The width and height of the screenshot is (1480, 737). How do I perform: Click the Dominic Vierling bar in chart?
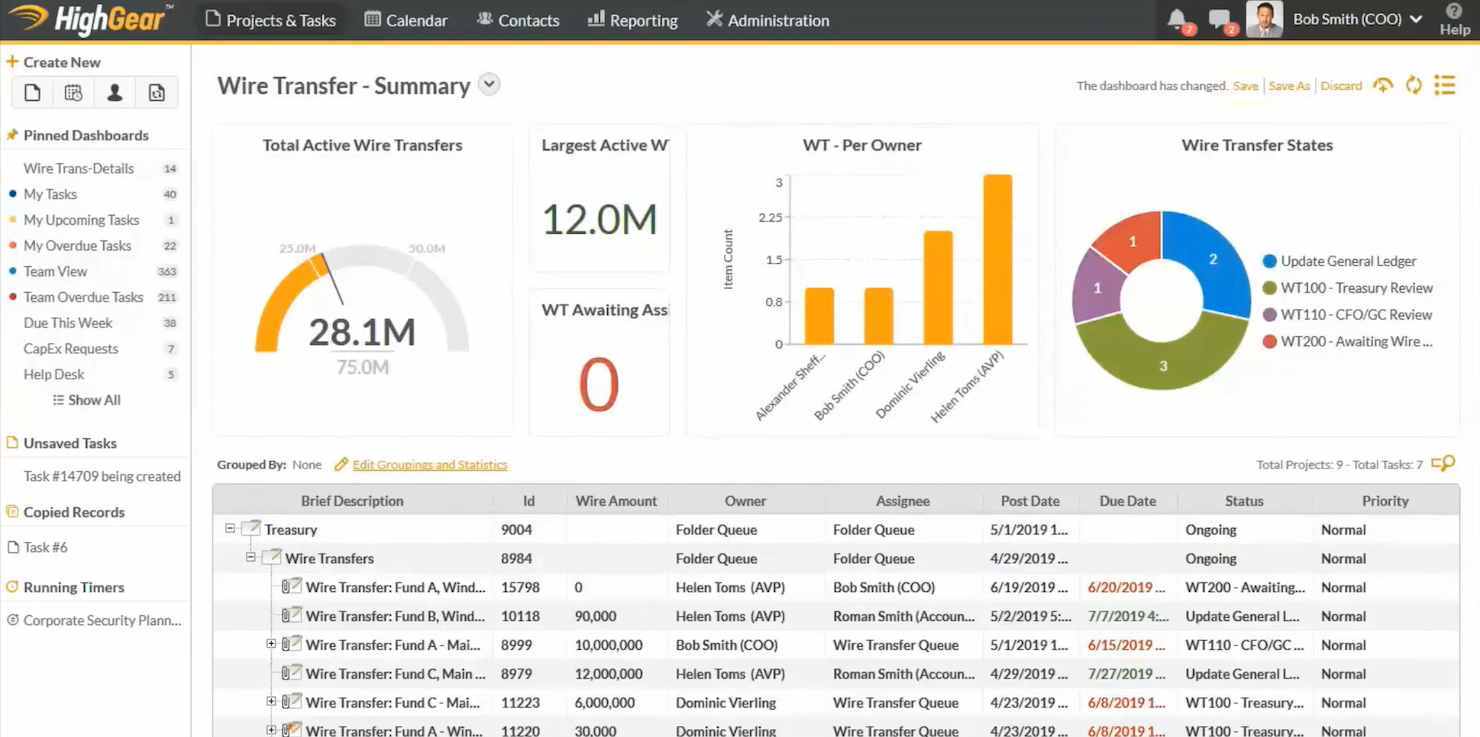pyautogui.click(x=938, y=288)
